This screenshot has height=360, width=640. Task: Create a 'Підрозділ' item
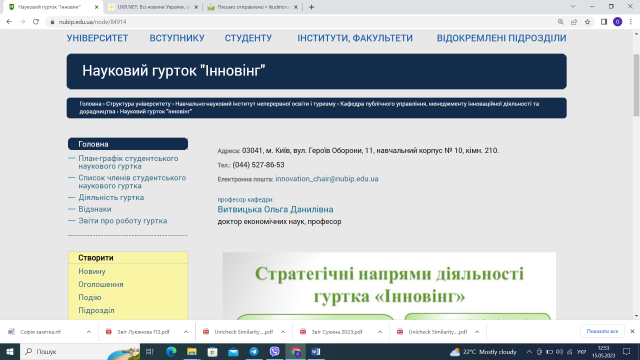(x=96, y=311)
